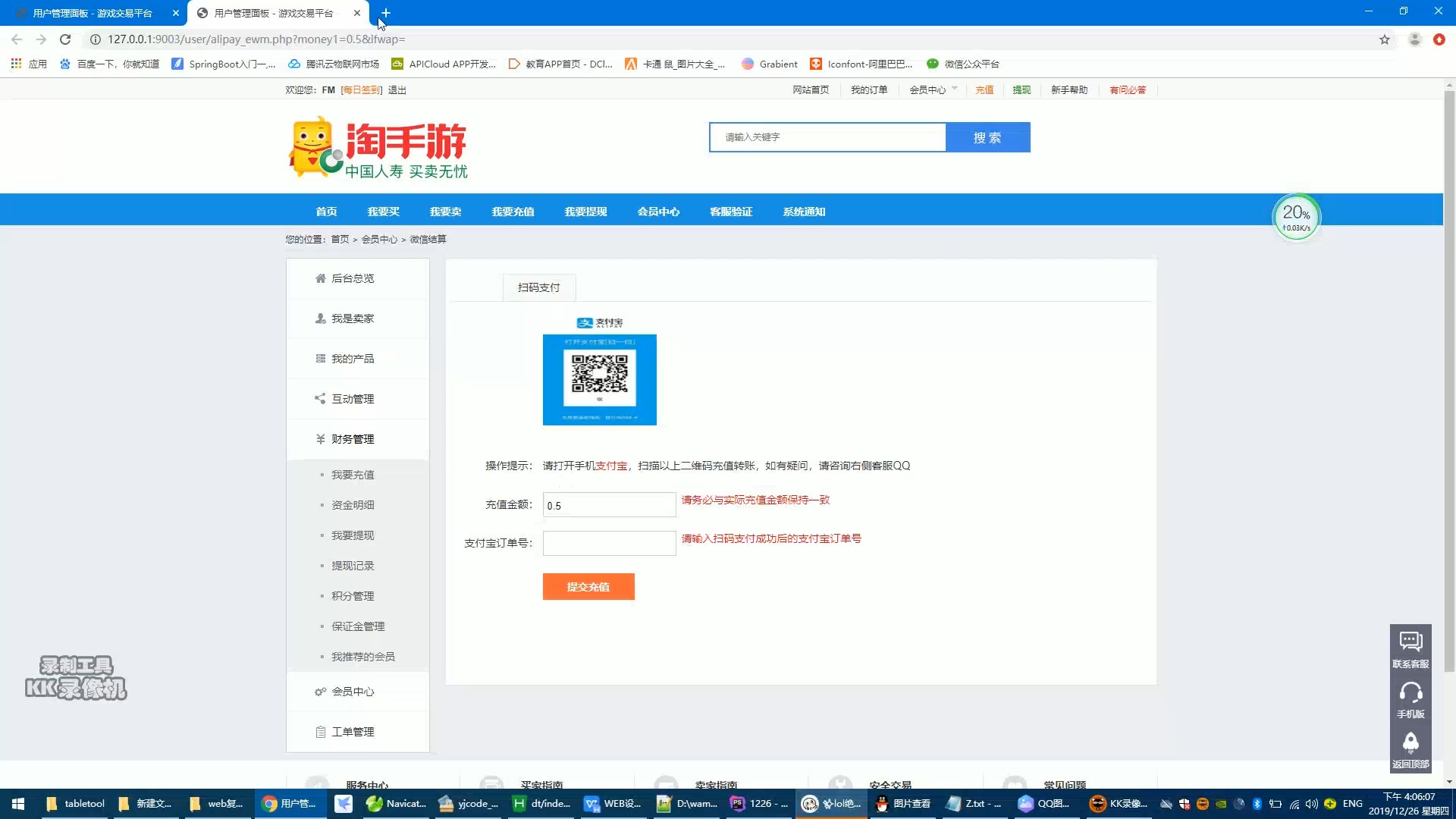The height and width of the screenshot is (819, 1456).
Task: Expand 我的产品 in the sidebar
Action: [358, 359]
